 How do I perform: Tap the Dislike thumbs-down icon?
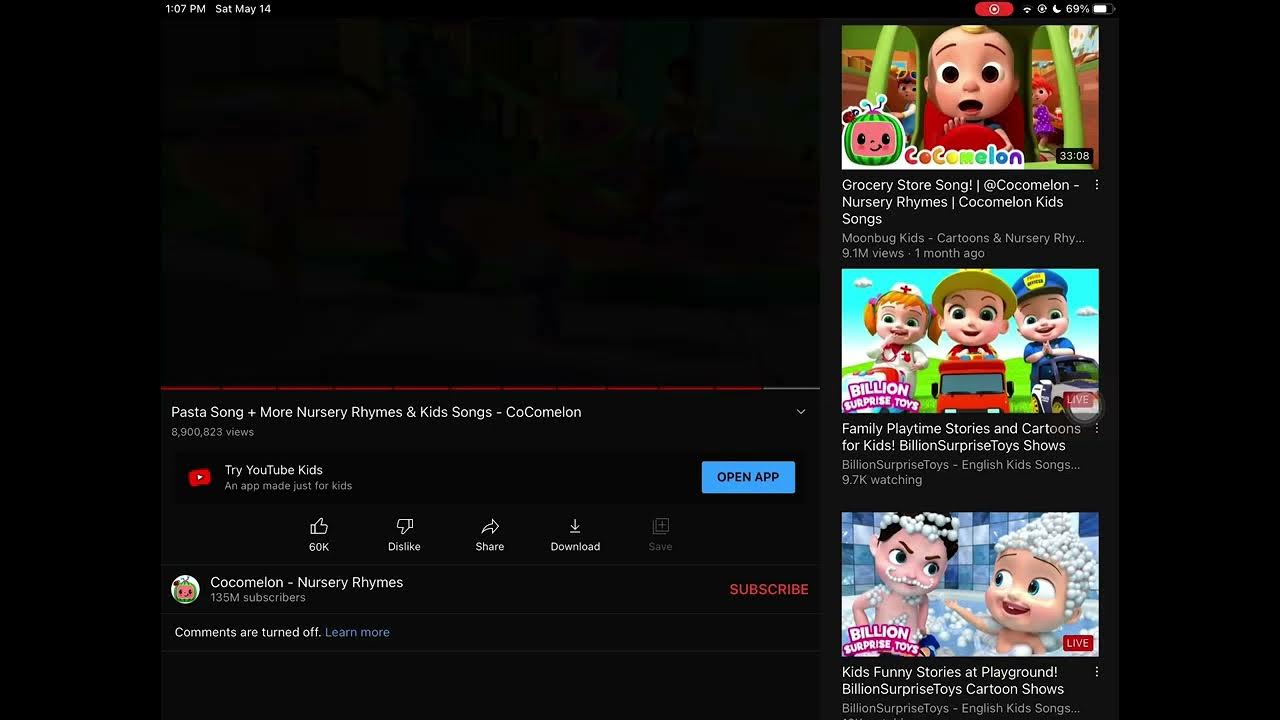(405, 526)
